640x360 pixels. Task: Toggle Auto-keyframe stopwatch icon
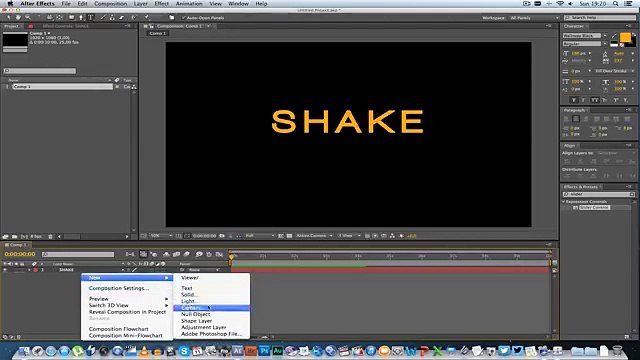click(209, 254)
